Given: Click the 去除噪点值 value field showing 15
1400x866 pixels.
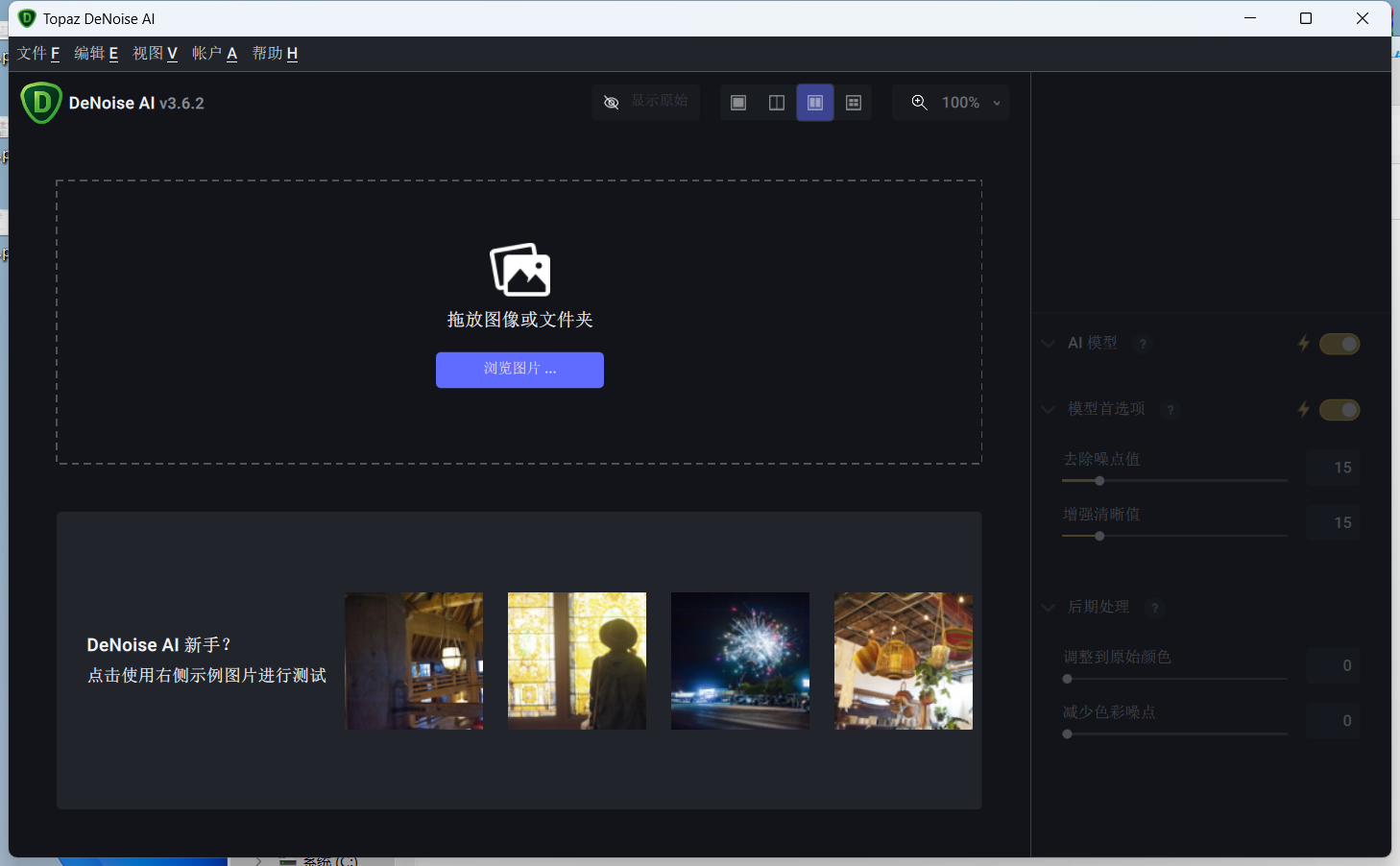Looking at the screenshot, I should 1334,468.
